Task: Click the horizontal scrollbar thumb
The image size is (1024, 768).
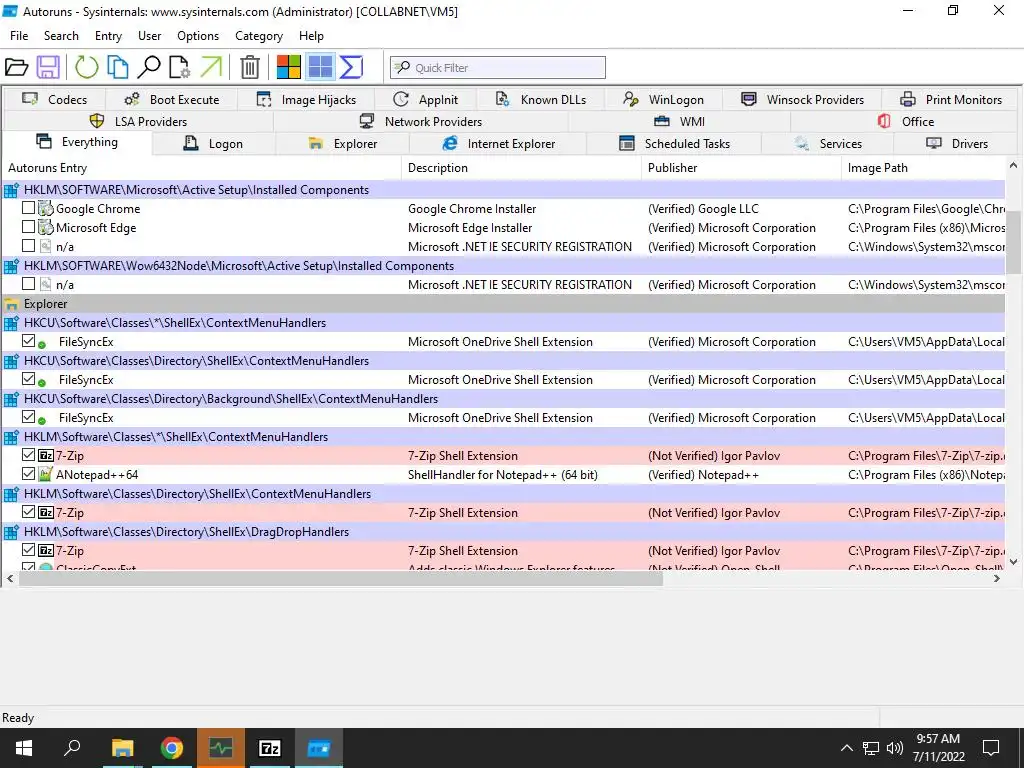Action: 340,579
